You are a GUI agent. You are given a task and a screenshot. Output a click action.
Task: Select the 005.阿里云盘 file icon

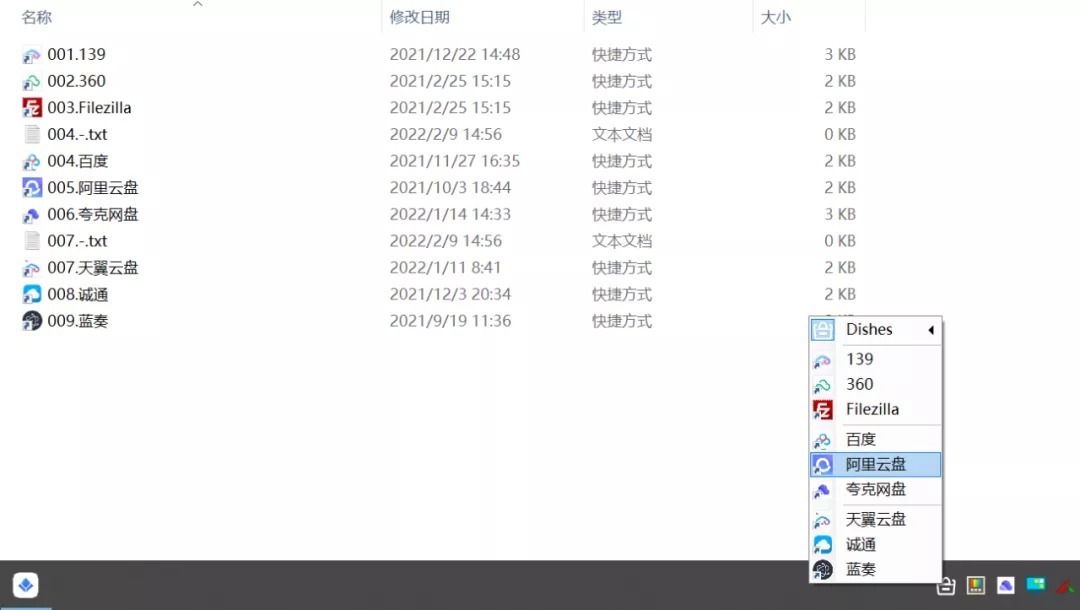tap(32, 188)
